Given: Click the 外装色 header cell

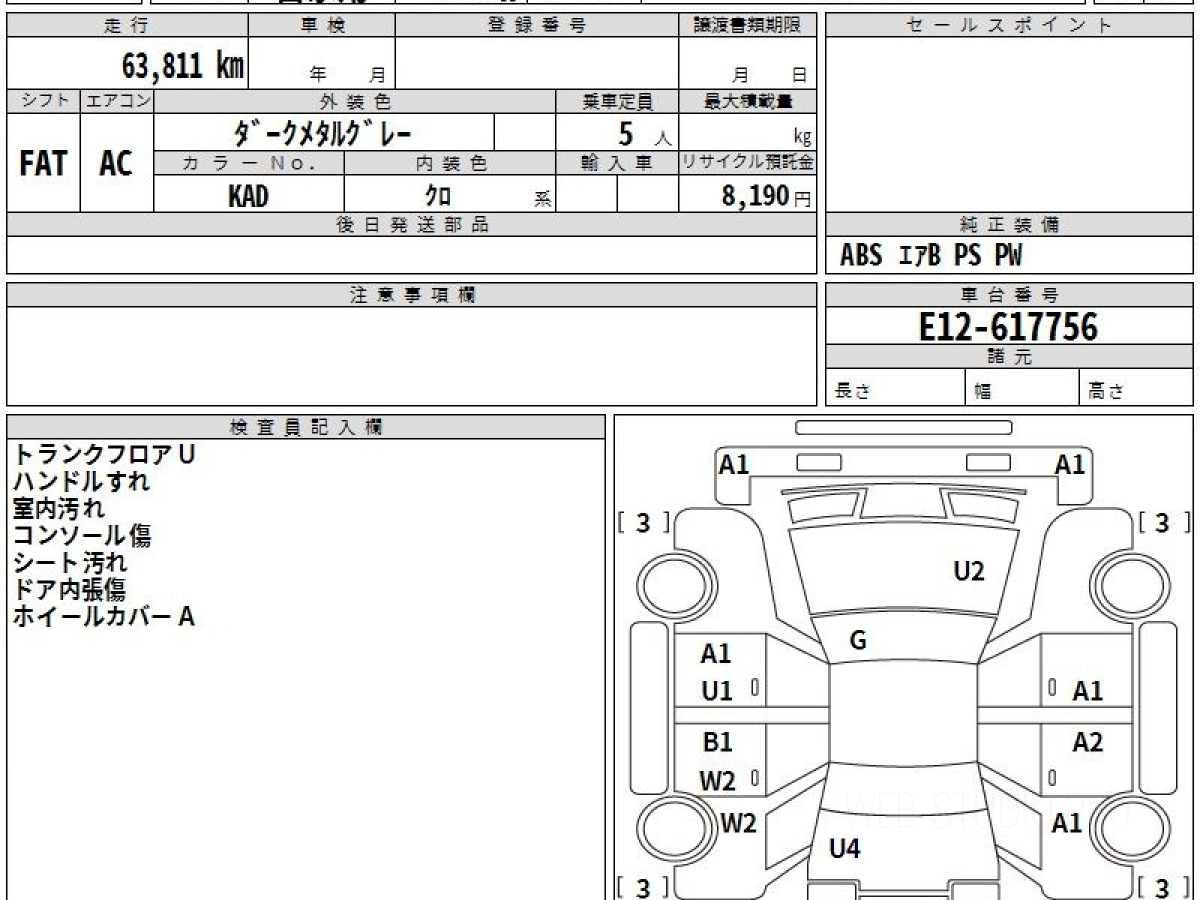Looking at the screenshot, I should [x=355, y=101].
